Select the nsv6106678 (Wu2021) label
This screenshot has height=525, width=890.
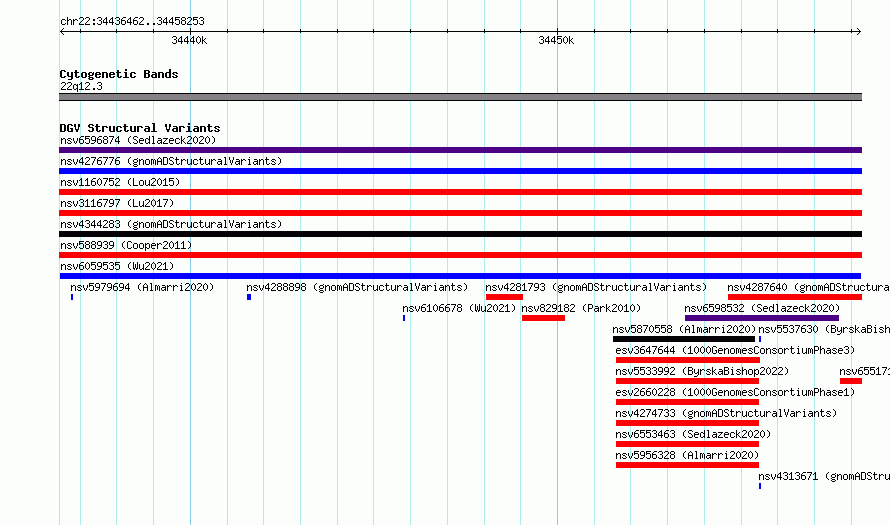coord(459,308)
